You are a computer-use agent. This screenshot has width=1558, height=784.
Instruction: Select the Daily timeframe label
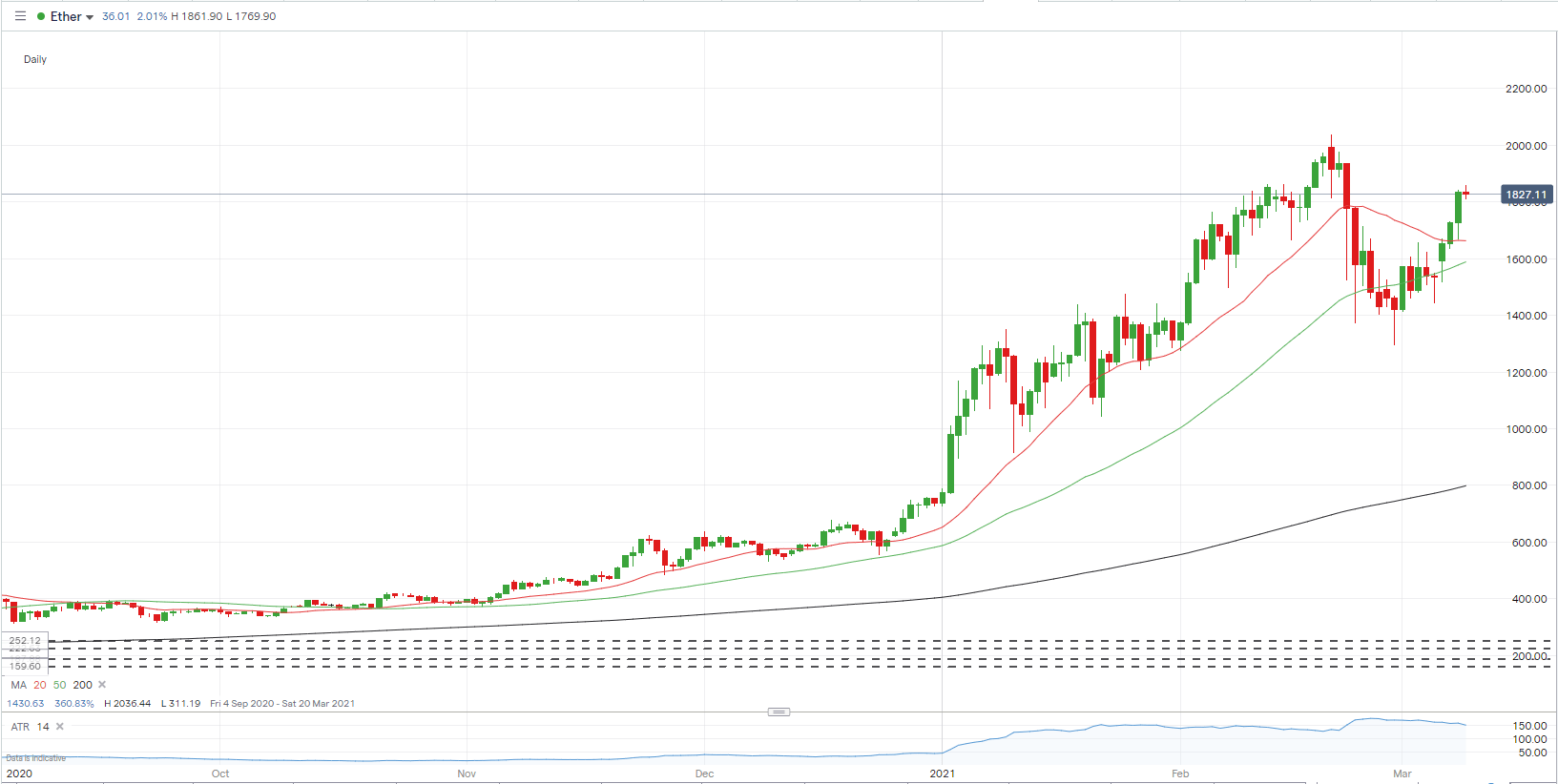(35, 59)
